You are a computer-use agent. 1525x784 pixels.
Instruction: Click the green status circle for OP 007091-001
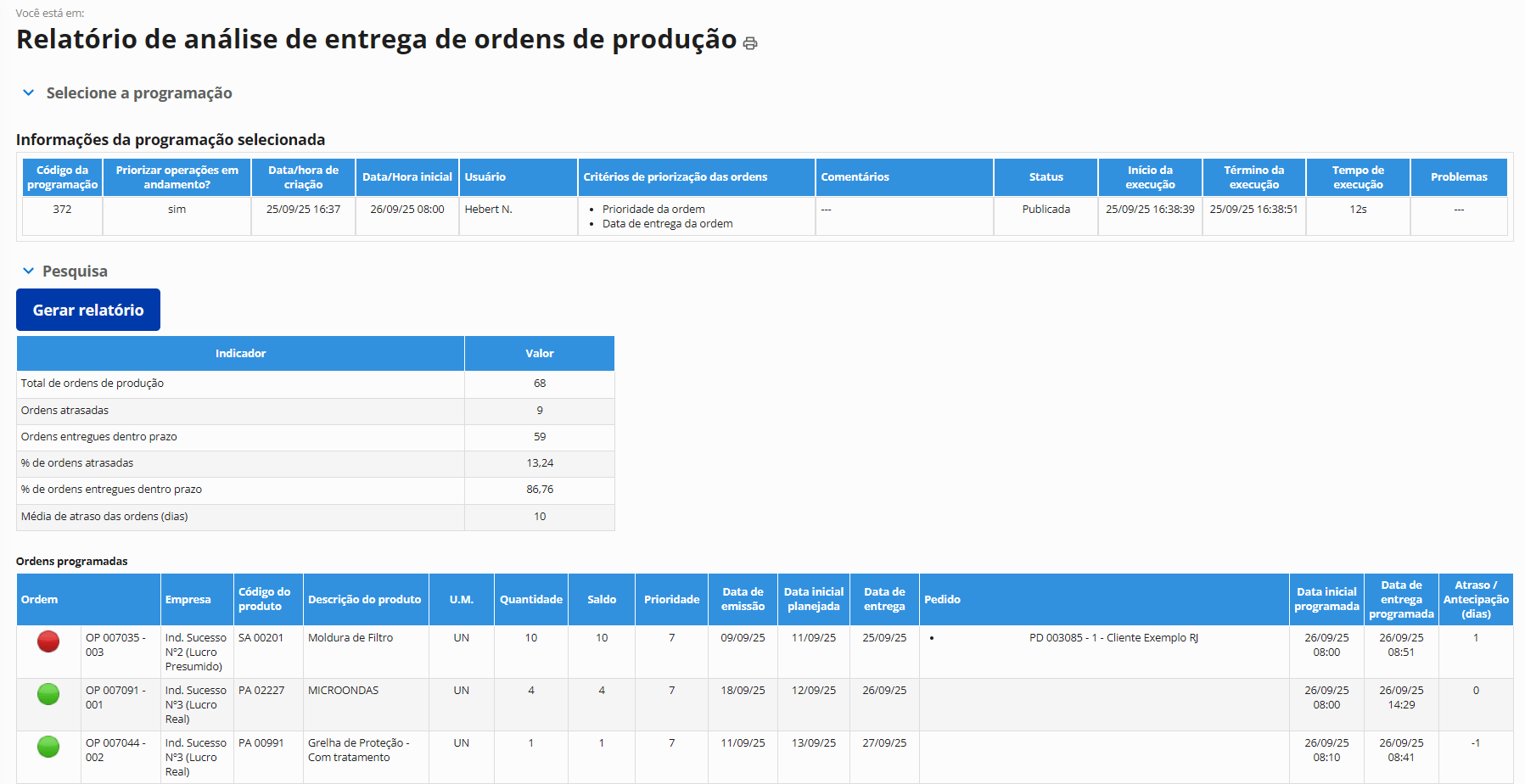(x=48, y=694)
